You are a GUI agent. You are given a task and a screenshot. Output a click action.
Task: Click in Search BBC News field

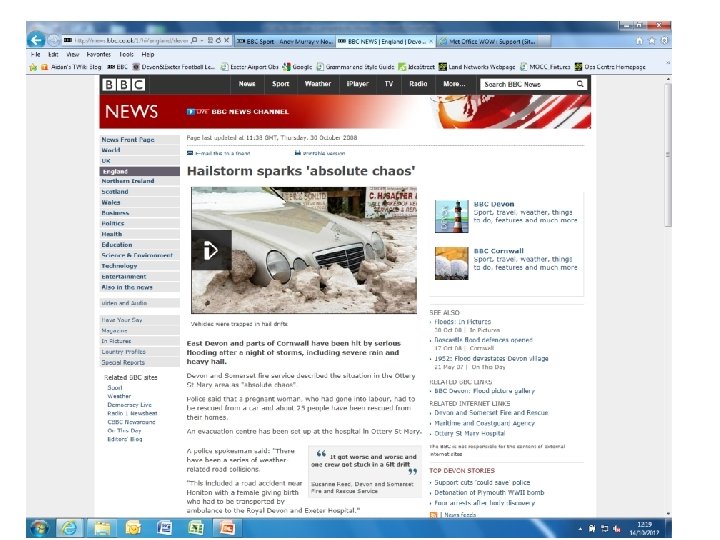pos(528,84)
